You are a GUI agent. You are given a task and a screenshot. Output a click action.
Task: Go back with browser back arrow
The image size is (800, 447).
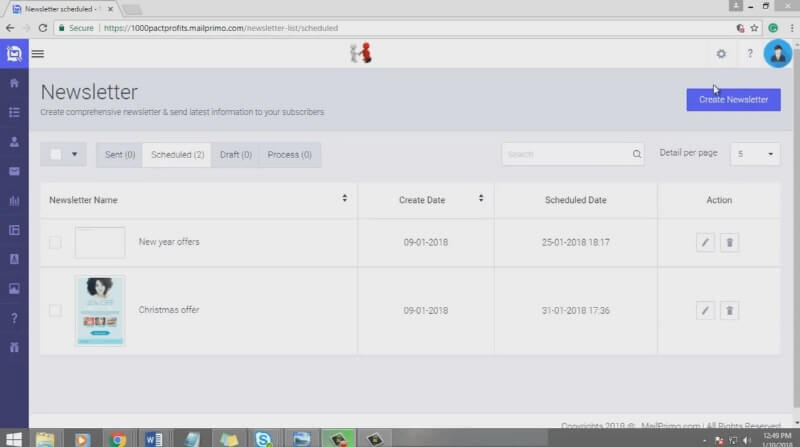click(10, 28)
